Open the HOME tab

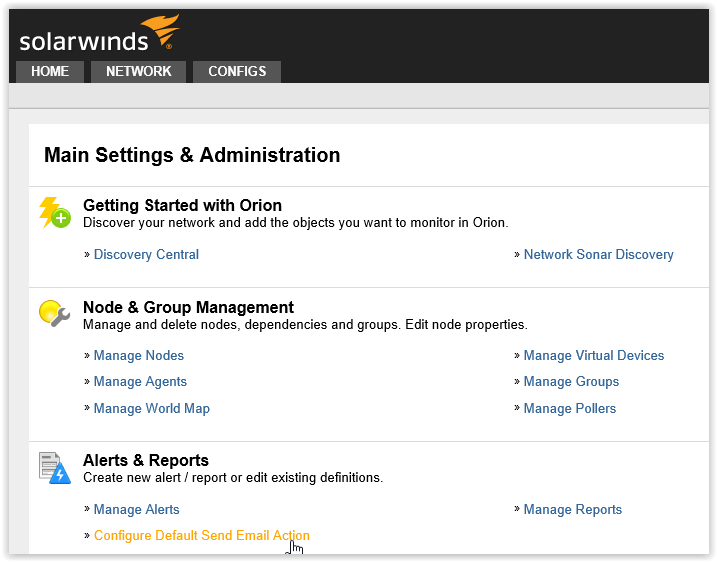(50, 71)
